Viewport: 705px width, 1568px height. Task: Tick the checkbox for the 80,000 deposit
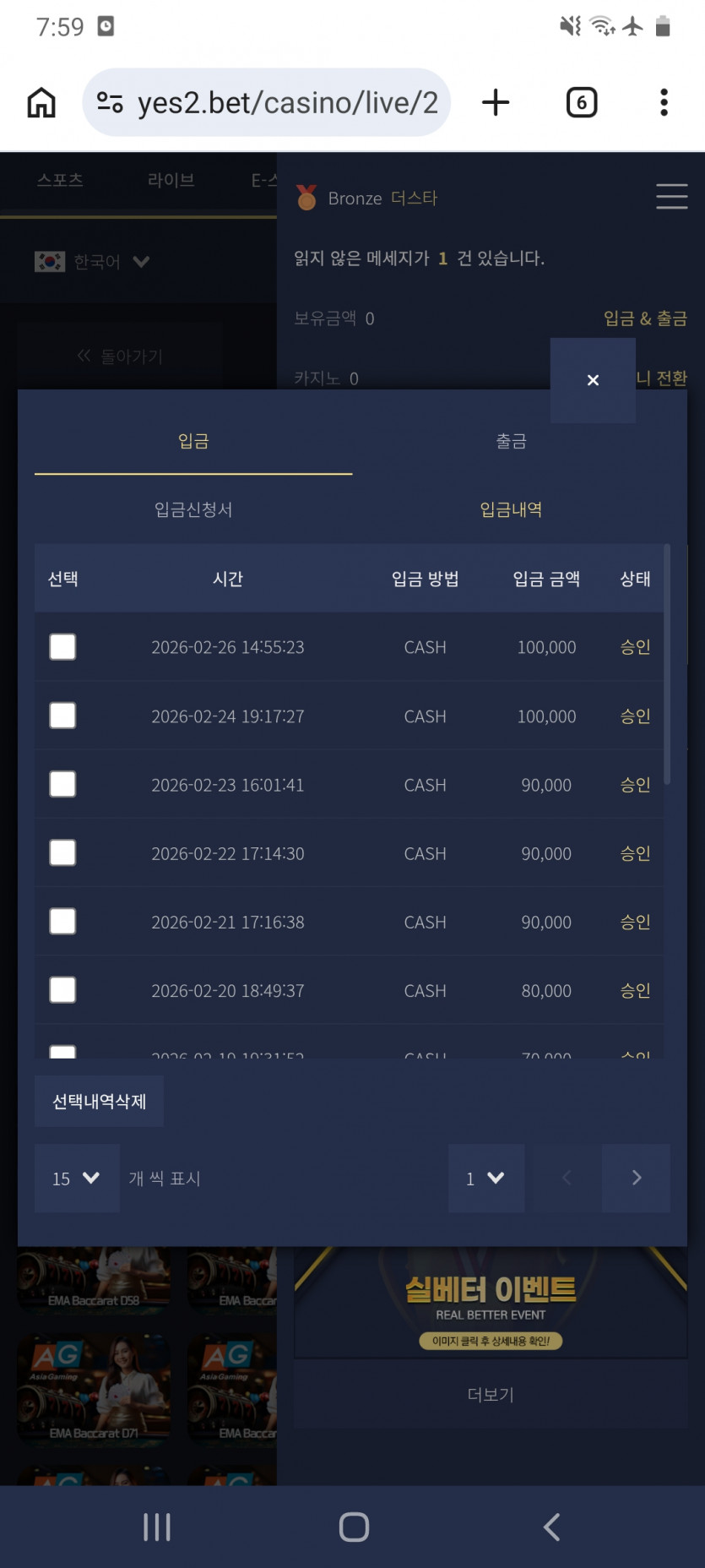click(x=62, y=990)
